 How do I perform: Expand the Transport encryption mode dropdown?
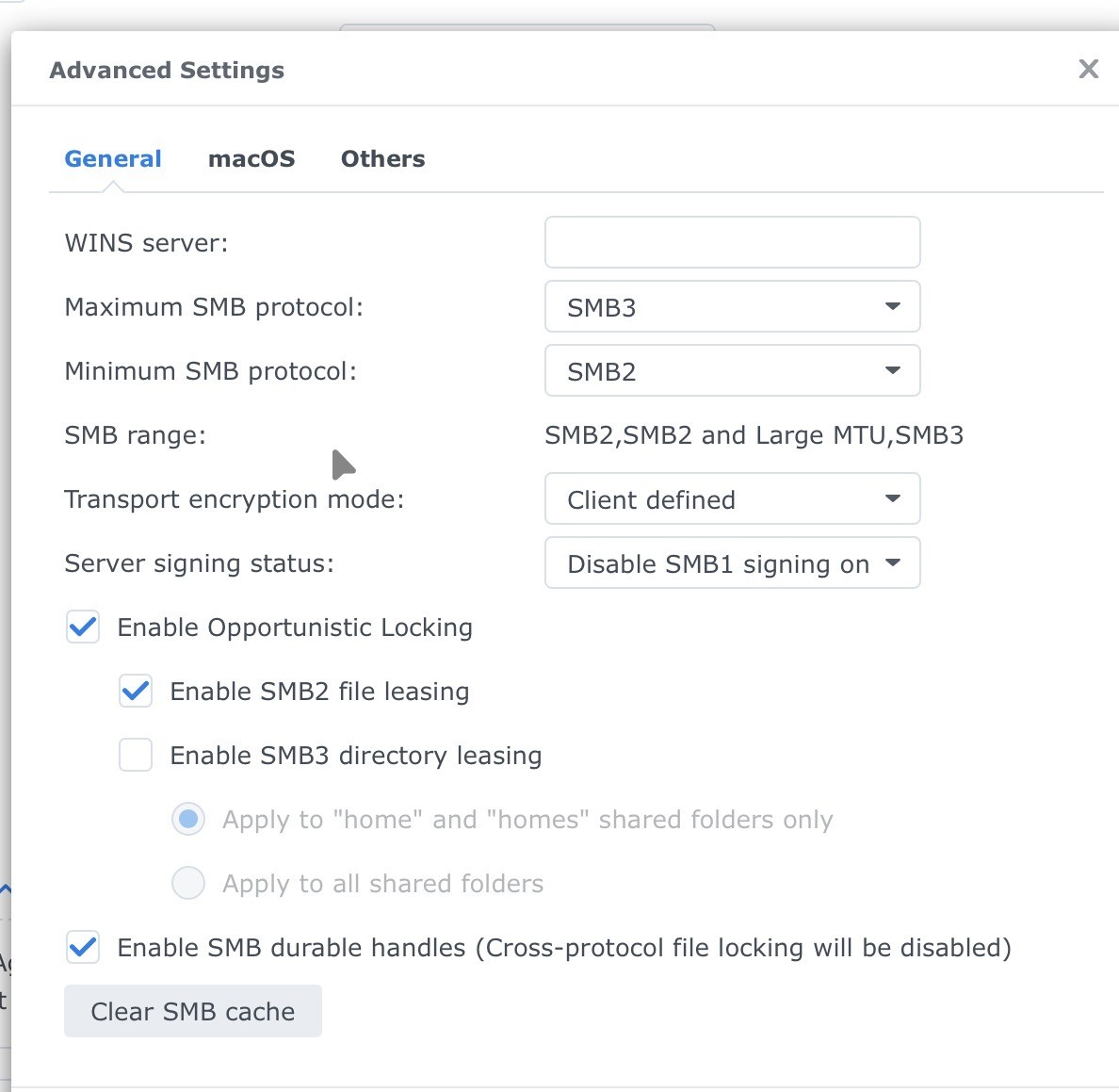click(x=731, y=498)
